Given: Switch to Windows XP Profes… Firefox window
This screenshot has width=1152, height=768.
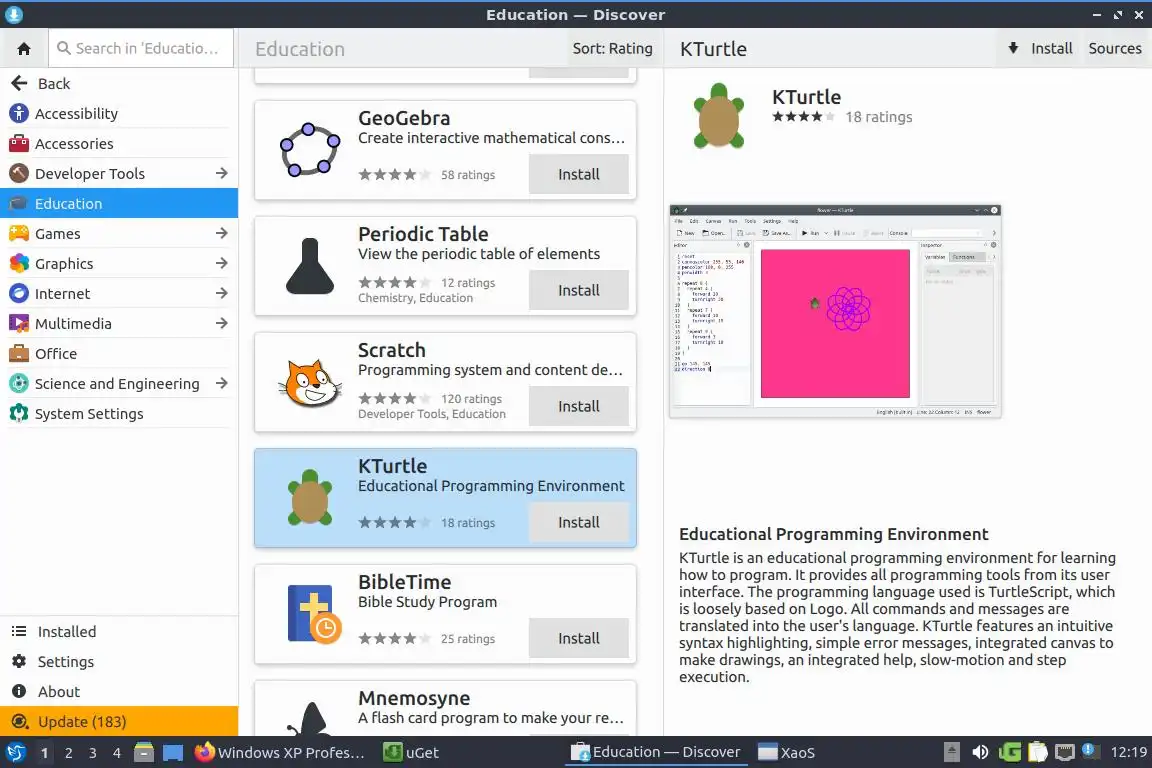Looking at the screenshot, I should pos(280,753).
